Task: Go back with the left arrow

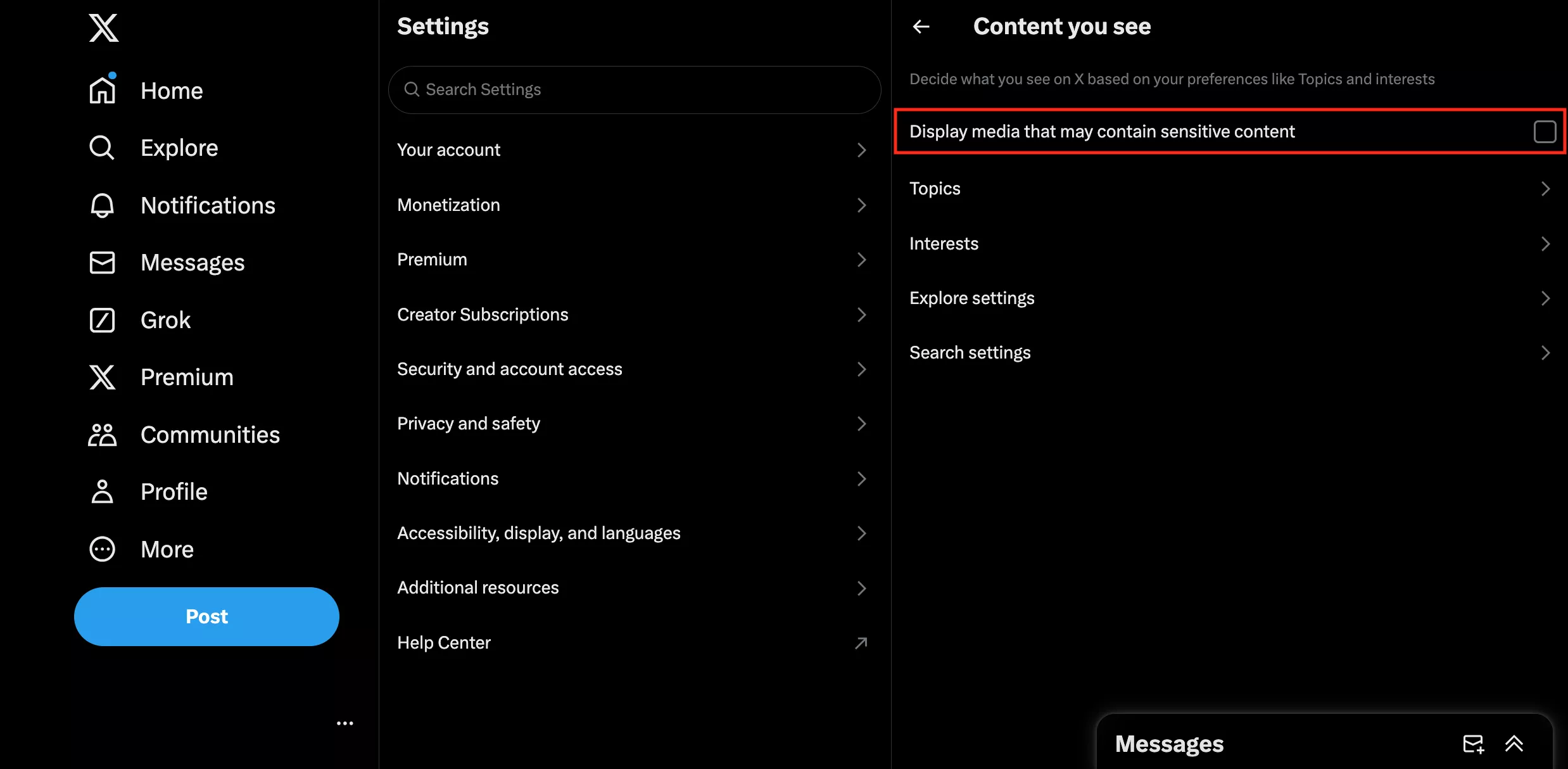Action: point(921,27)
